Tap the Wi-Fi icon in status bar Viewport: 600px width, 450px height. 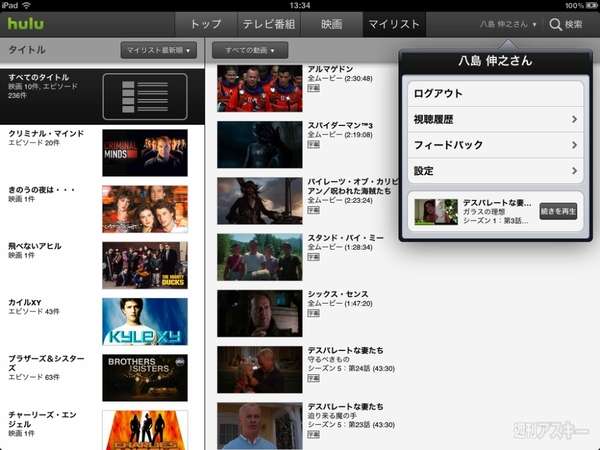tap(26, 5)
